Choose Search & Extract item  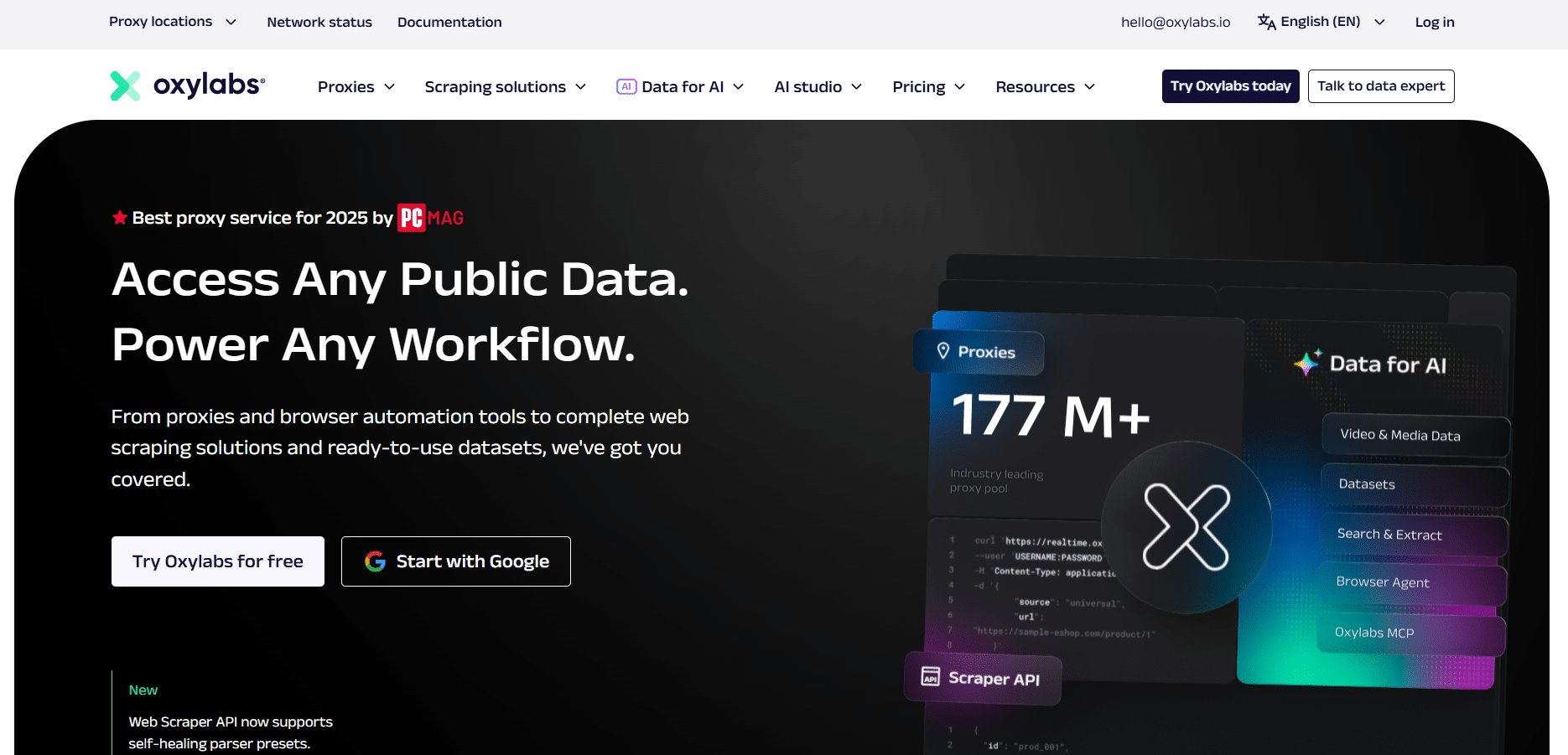point(1414,535)
